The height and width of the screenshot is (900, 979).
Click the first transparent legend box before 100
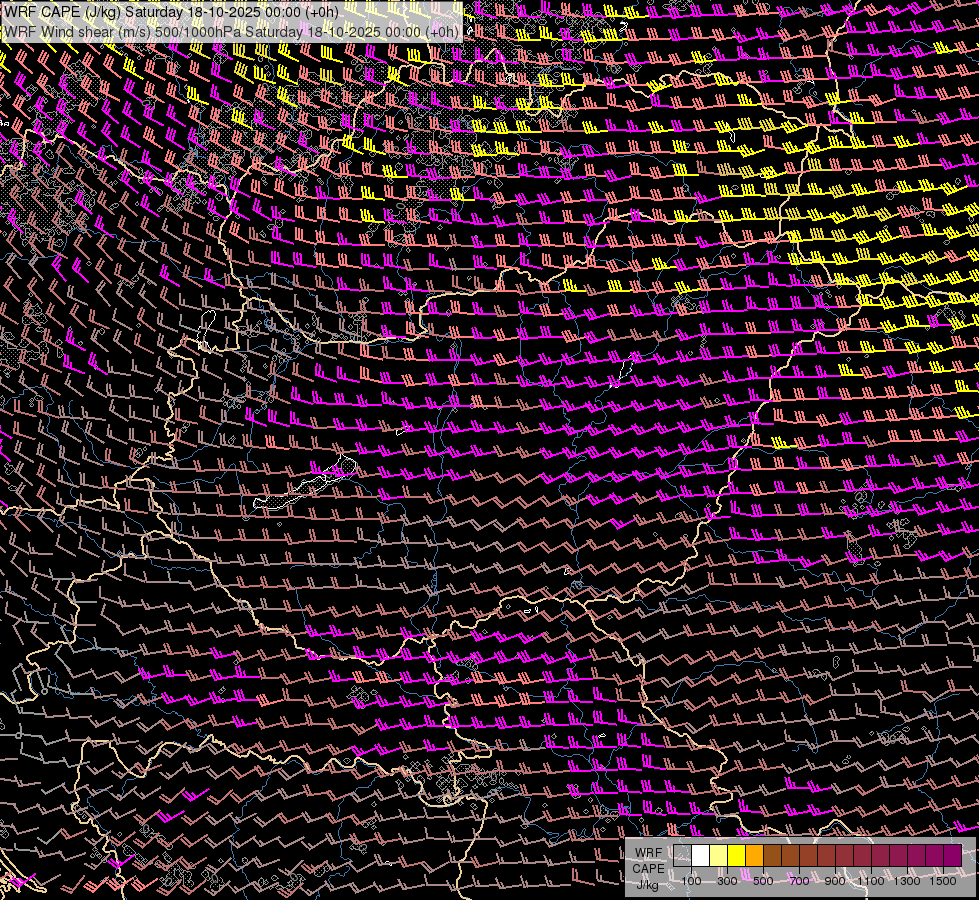click(x=682, y=855)
